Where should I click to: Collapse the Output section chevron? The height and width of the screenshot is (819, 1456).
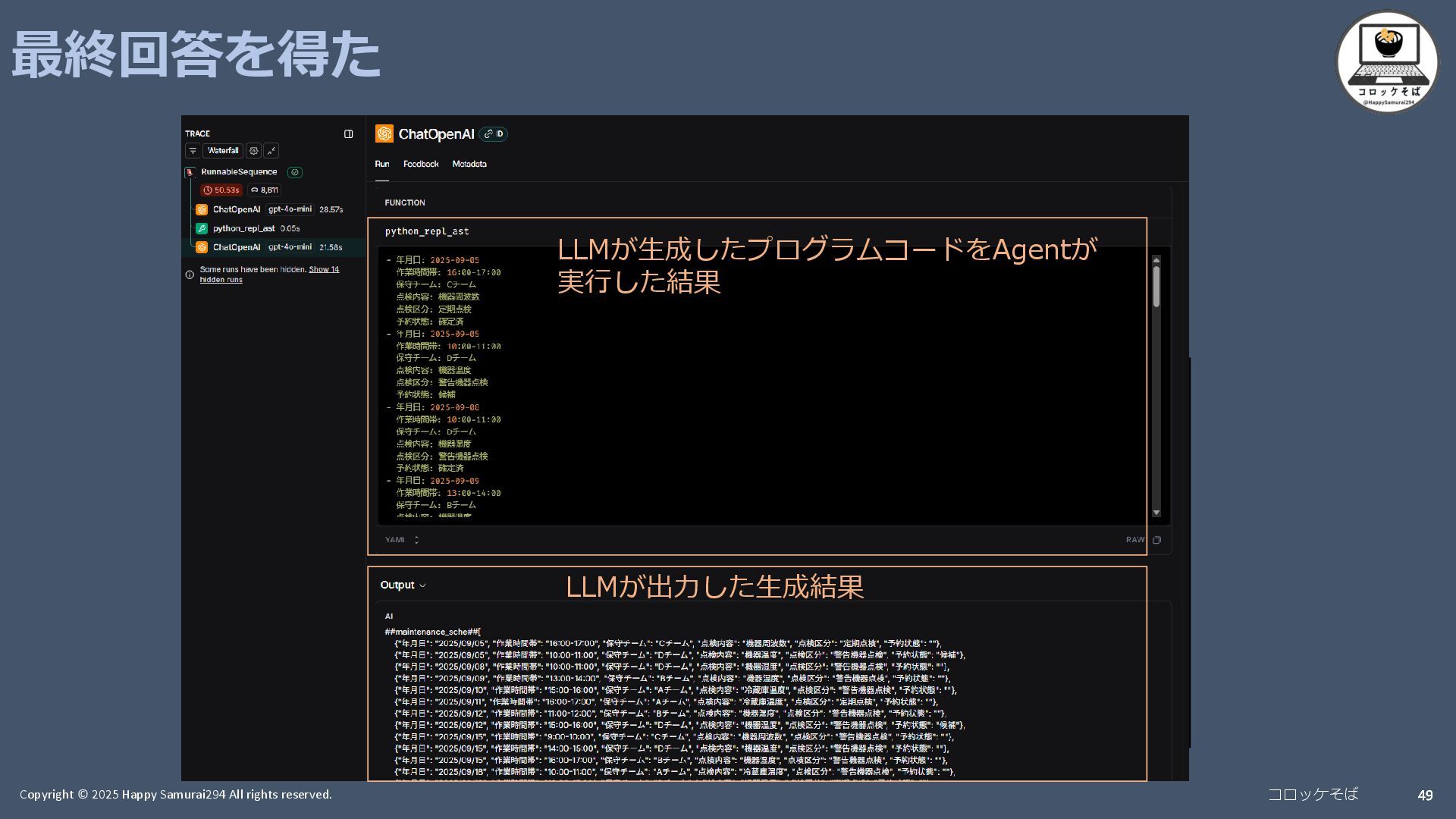pos(422,585)
